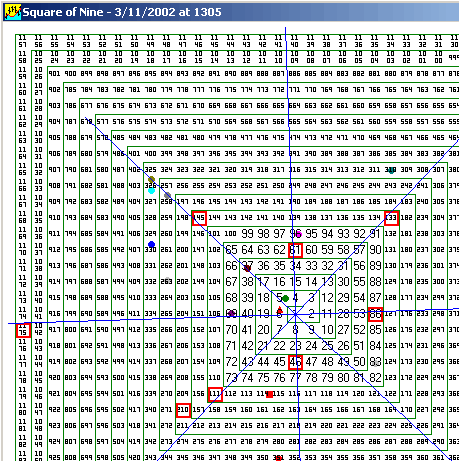The height and width of the screenshot is (461, 459).
Task: Select the olive dot marker above 326
Action: (x=151, y=179)
